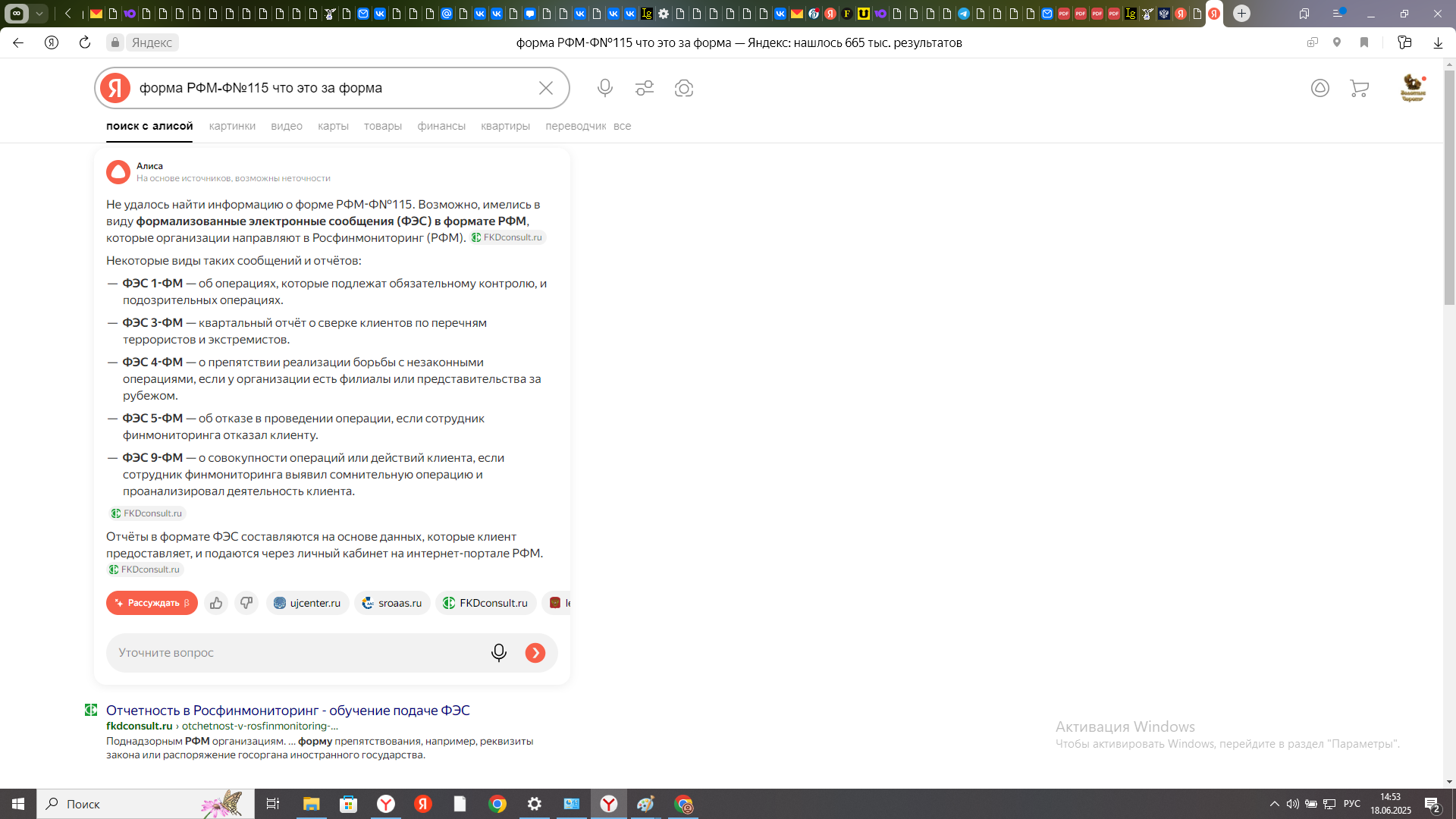Open the browser downloads icon
This screenshot has height=819, width=1456.
[1438, 42]
